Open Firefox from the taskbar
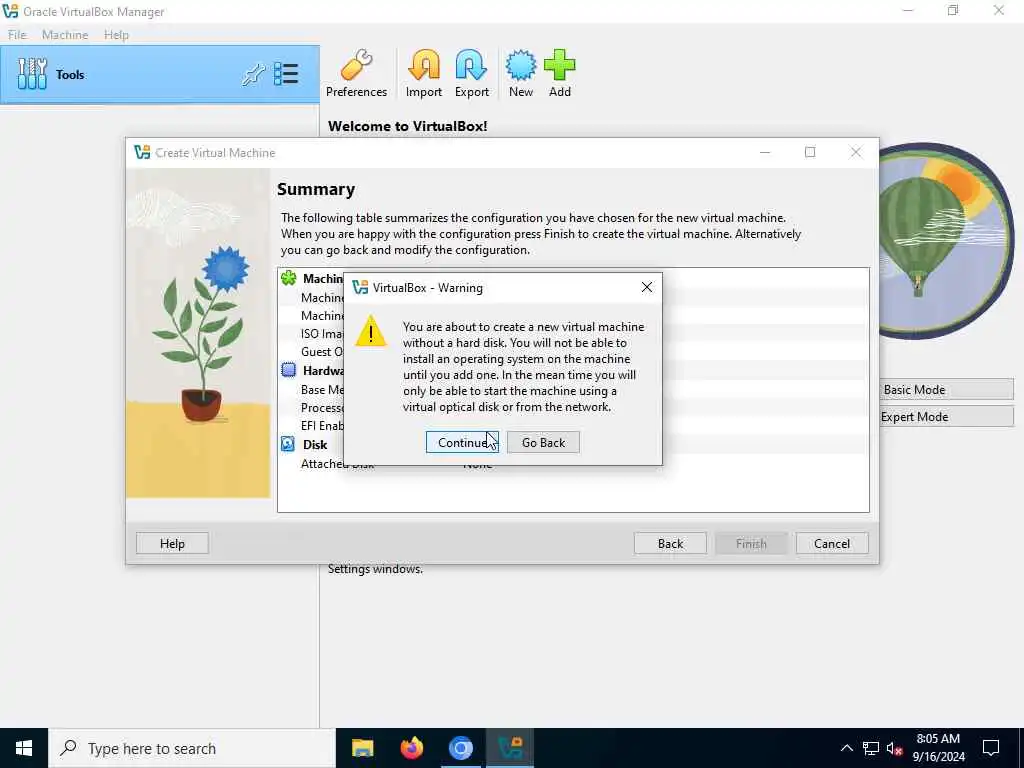This screenshot has height=768, width=1024. pos(411,748)
